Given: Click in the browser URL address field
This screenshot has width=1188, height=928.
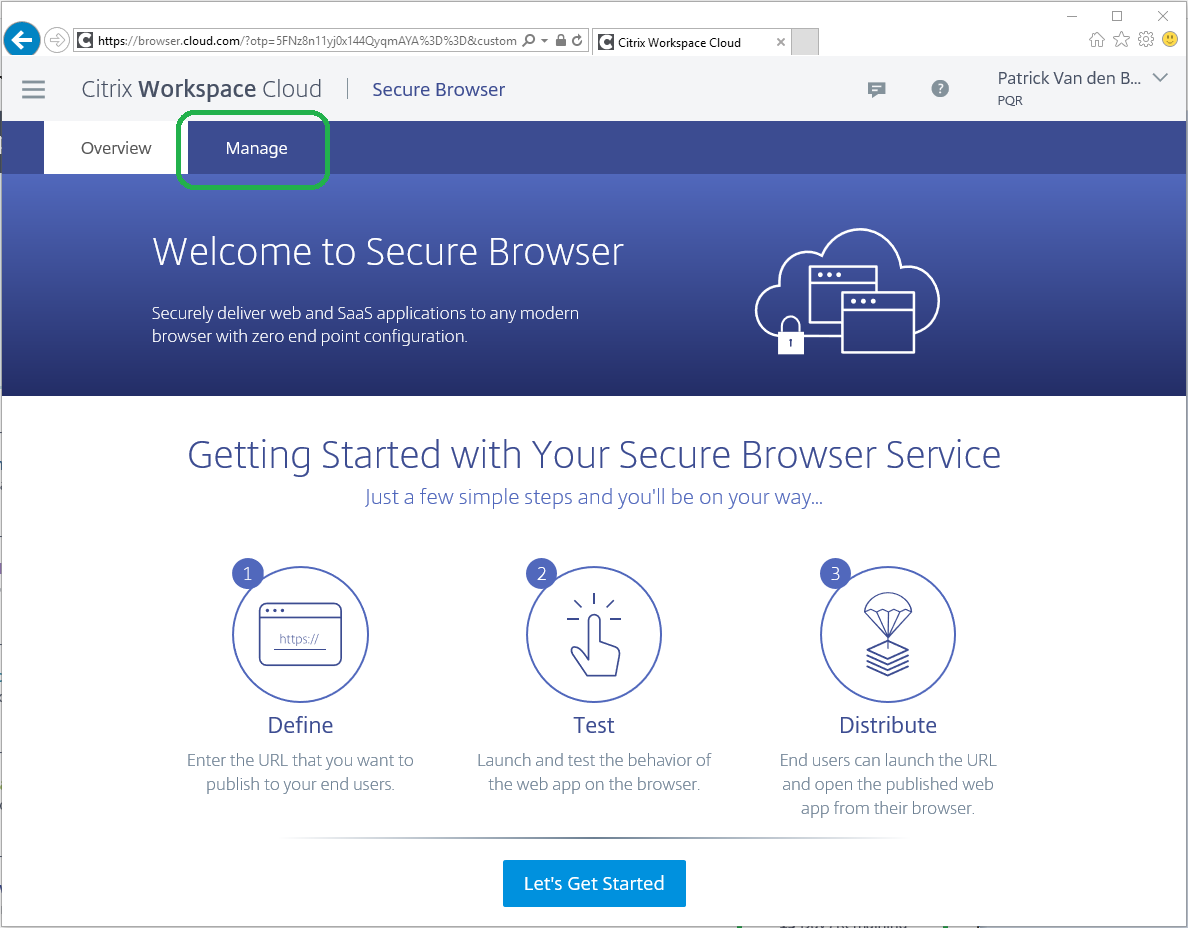Looking at the screenshot, I should (307, 41).
